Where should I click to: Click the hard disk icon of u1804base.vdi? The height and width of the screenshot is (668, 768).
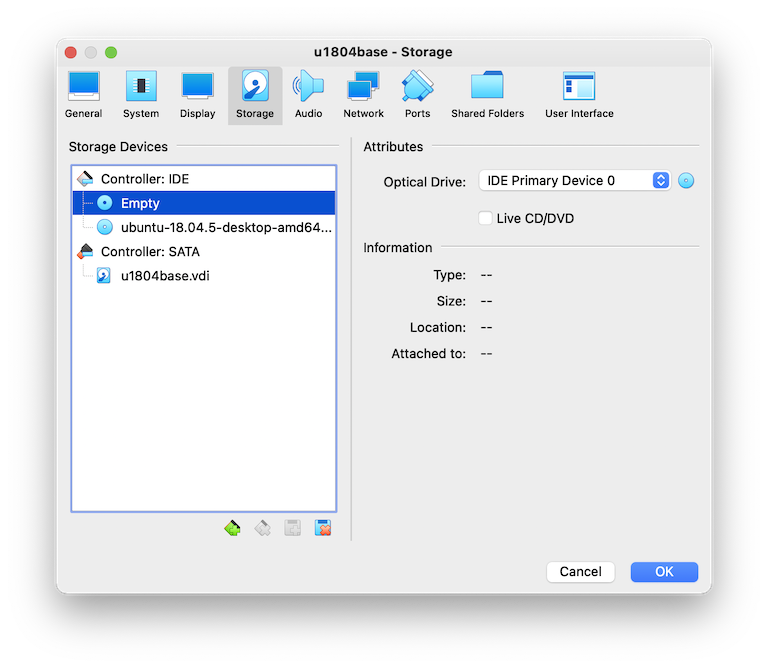tap(103, 276)
